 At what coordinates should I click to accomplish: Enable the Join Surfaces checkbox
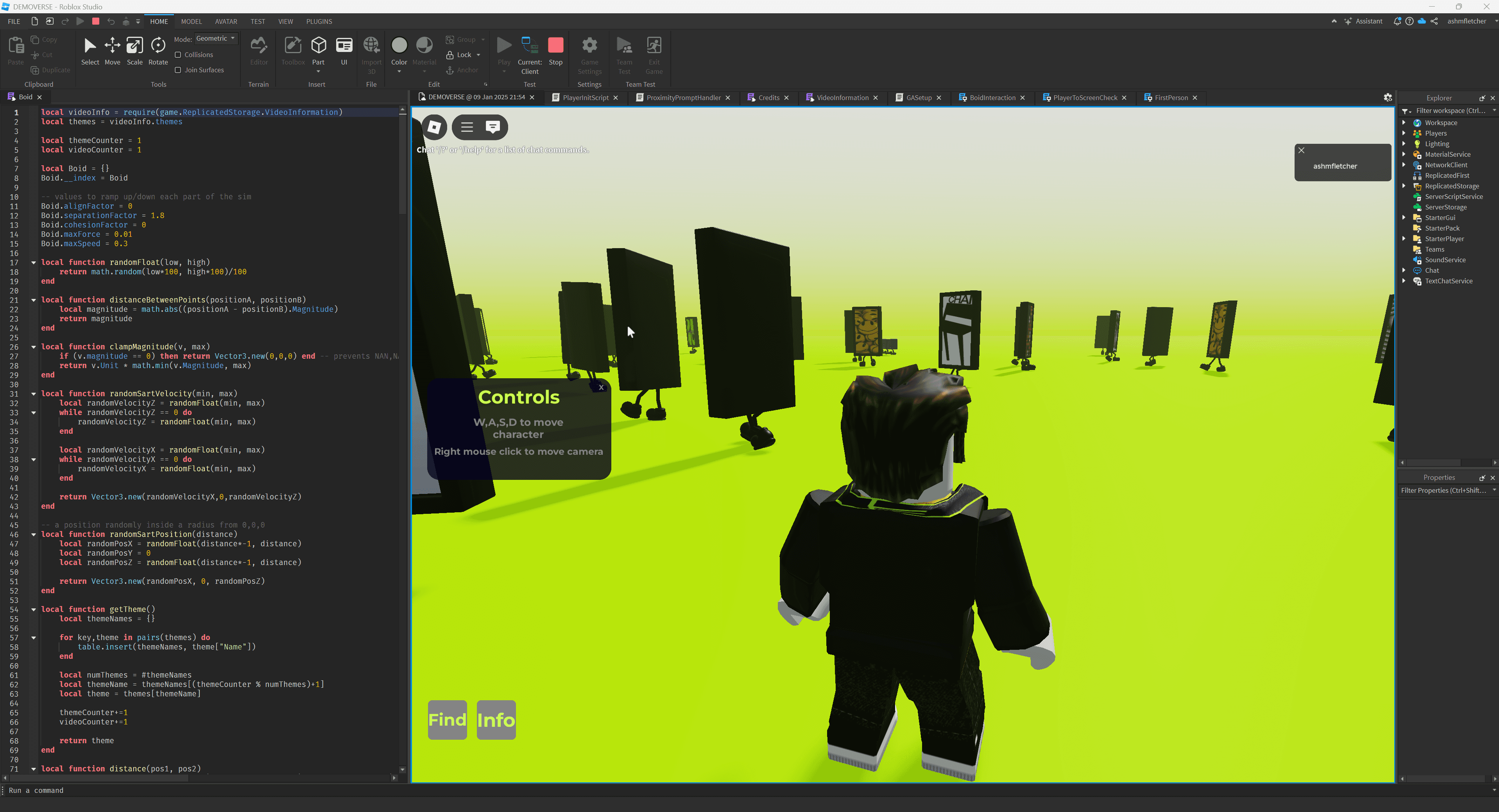[x=178, y=70]
